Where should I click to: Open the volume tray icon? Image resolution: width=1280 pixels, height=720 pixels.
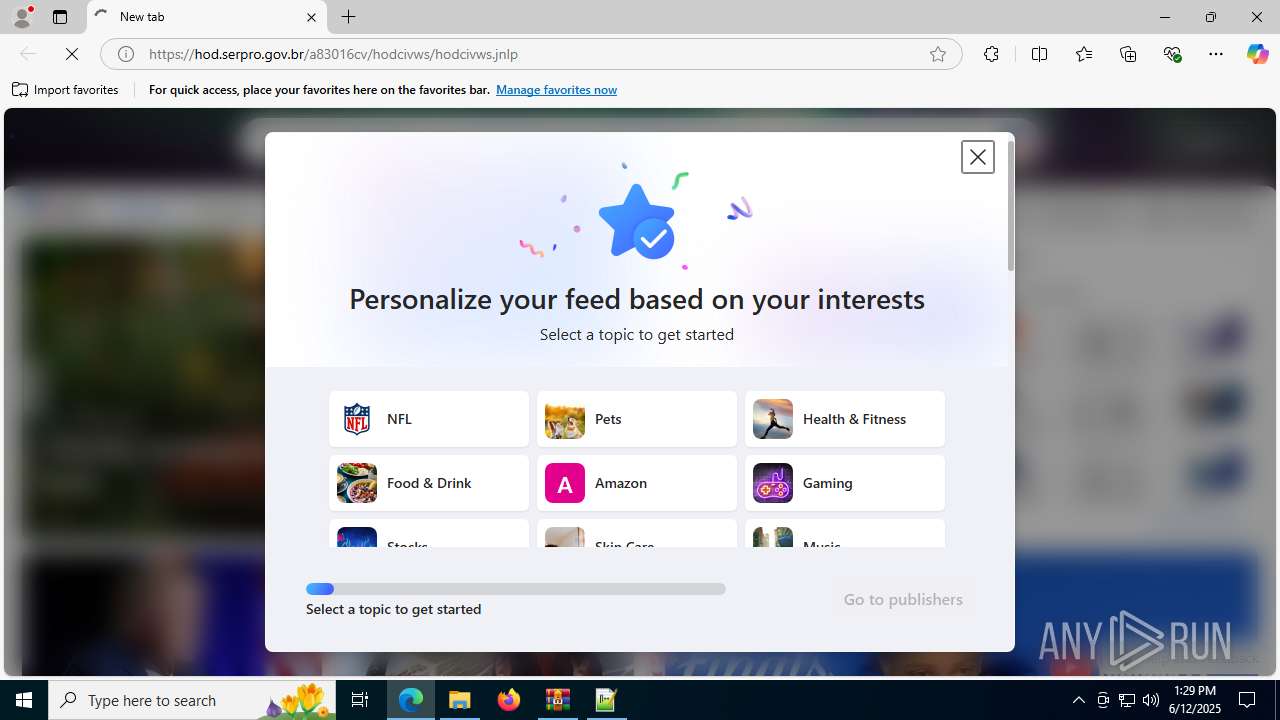click(1151, 700)
